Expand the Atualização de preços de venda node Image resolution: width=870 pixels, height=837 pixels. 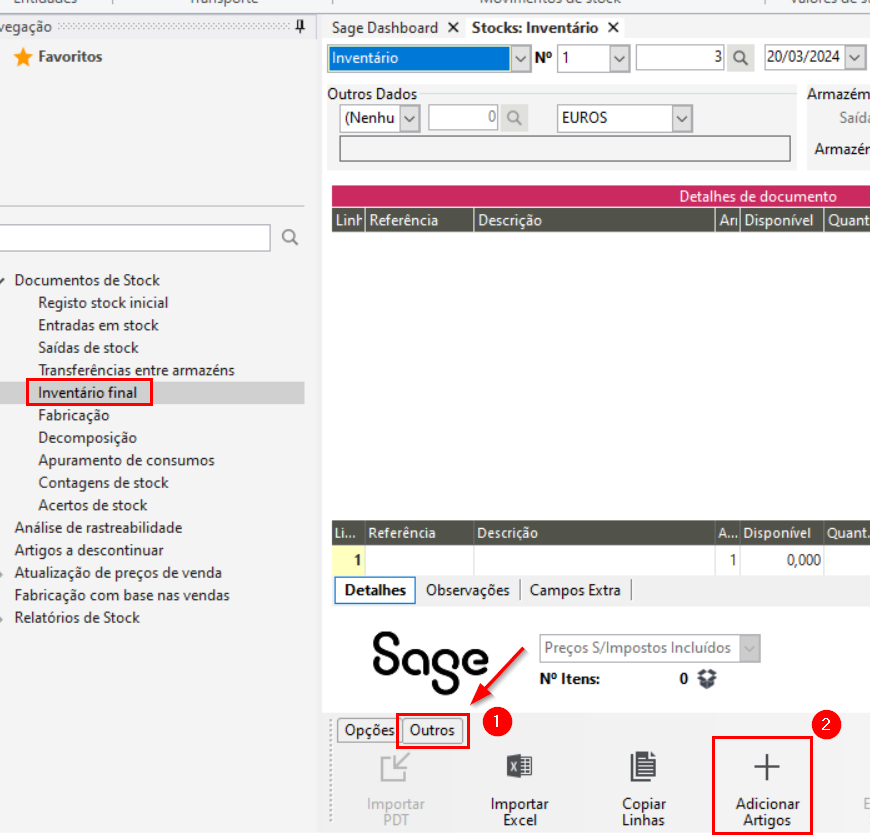point(2,574)
